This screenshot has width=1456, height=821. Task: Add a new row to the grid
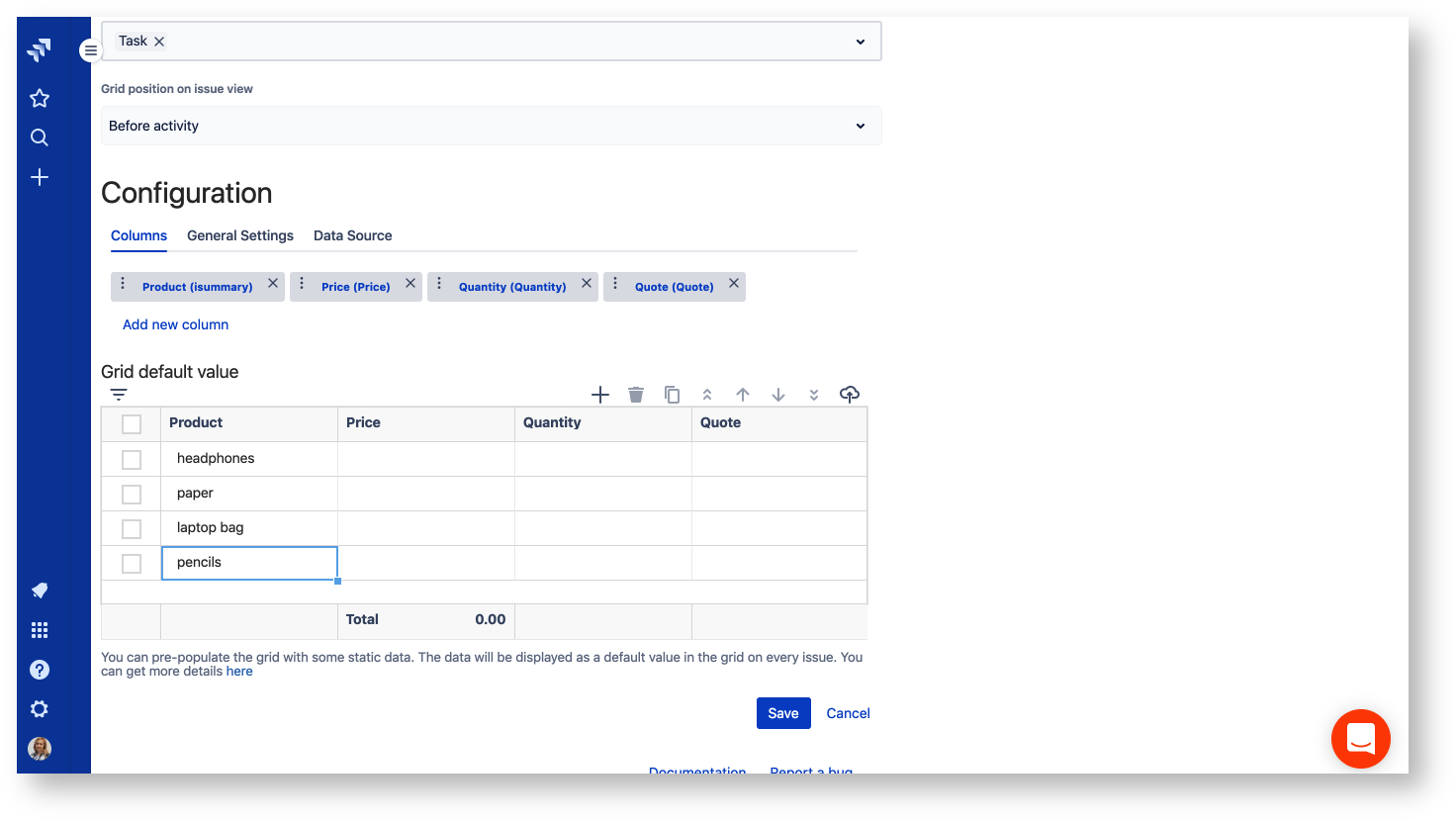[600, 394]
